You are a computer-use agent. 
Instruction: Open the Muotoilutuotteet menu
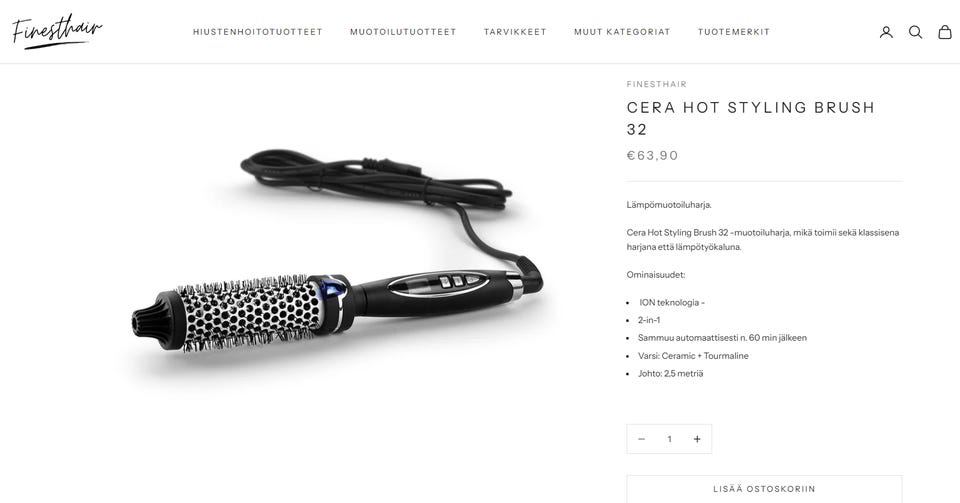click(x=403, y=32)
